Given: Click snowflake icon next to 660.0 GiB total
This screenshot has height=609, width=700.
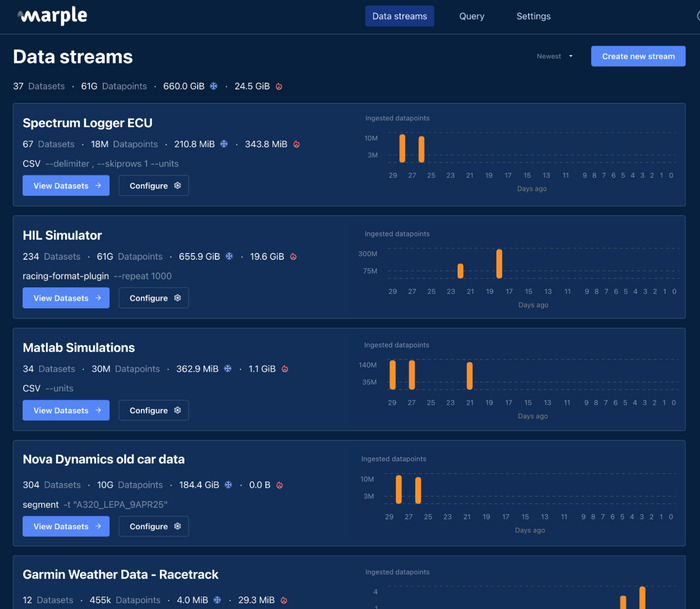Looking at the screenshot, I should click(213, 86).
